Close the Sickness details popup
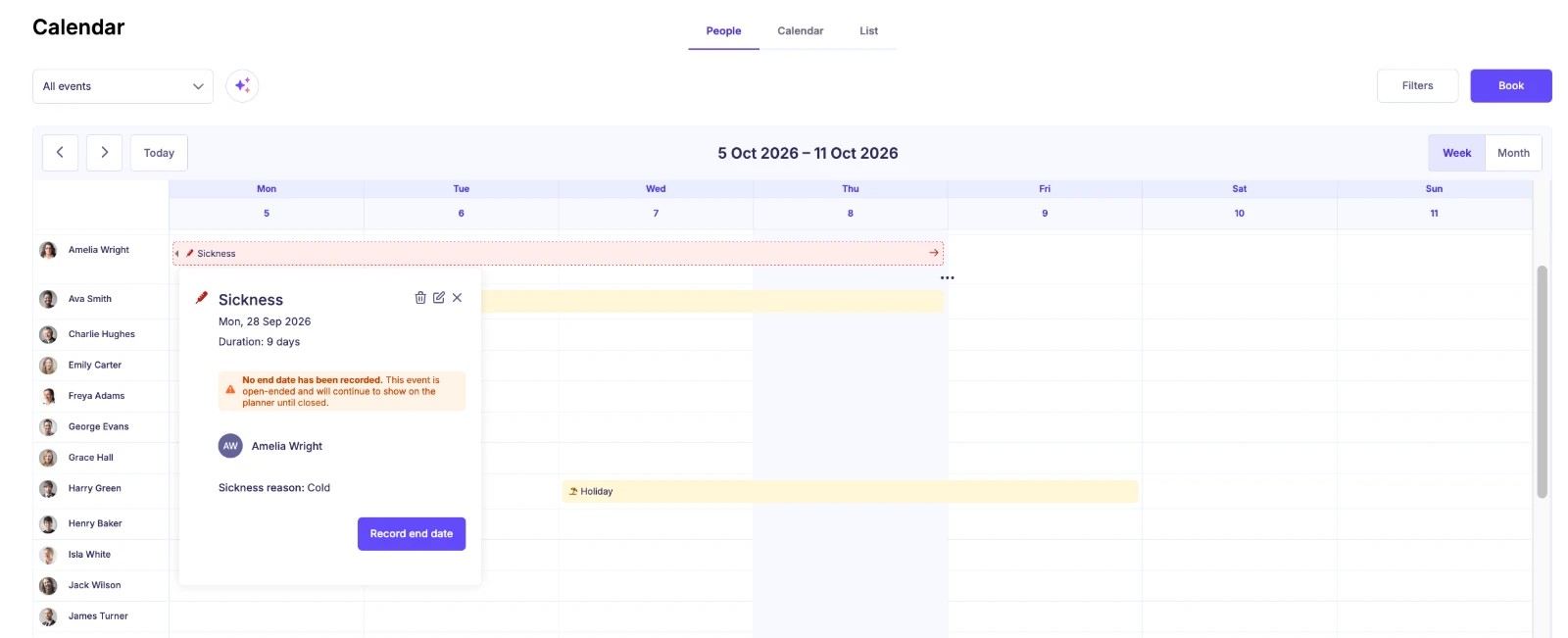 point(457,298)
